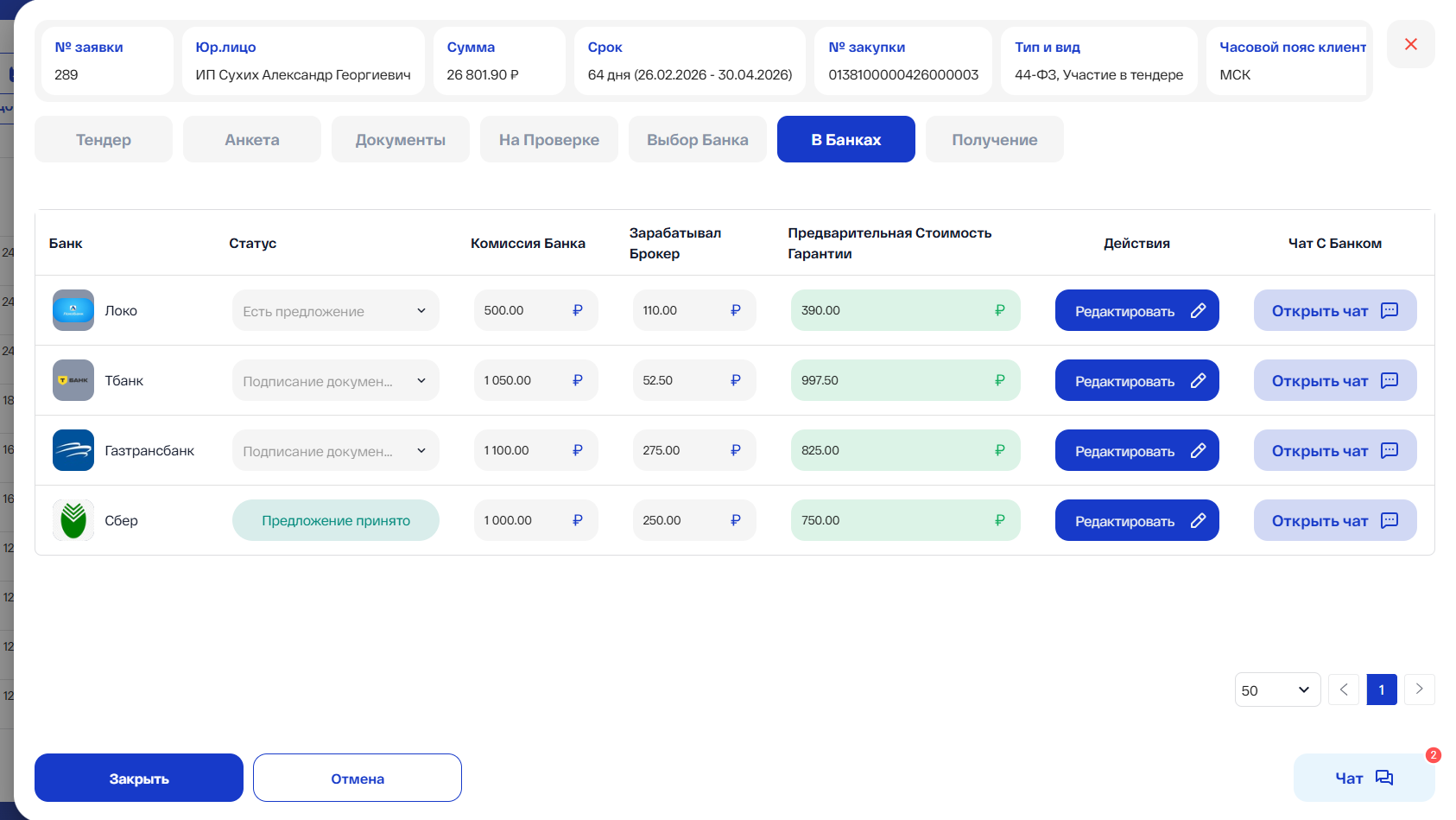
Task: Click pencil icon in Локо Редактировать button
Action: pyautogui.click(x=1198, y=310)
